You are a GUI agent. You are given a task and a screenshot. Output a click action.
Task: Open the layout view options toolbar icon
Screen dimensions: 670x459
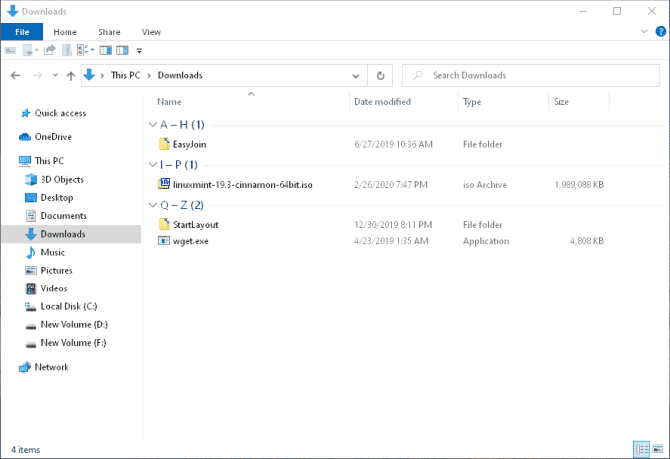[85, 50]
